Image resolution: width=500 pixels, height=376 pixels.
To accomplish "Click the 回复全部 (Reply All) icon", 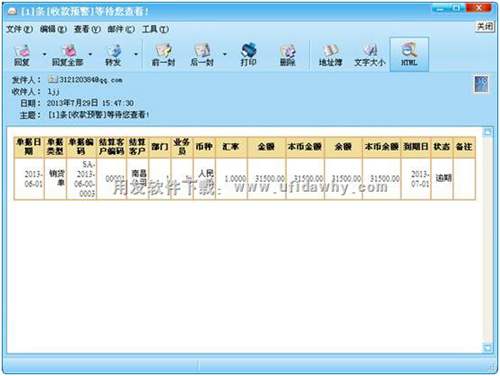I will pyautogui.click(x=67, y=55).
